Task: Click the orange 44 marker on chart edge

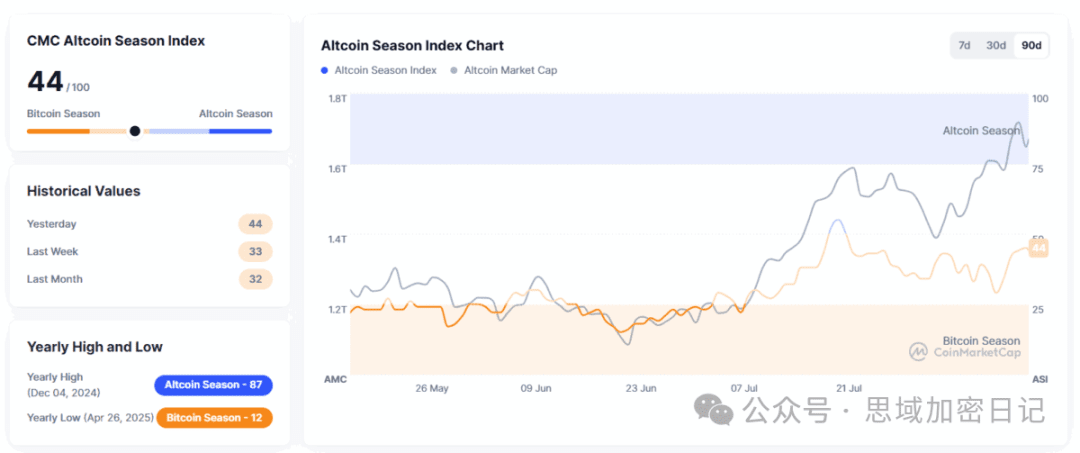Action: click(1038, 248)
